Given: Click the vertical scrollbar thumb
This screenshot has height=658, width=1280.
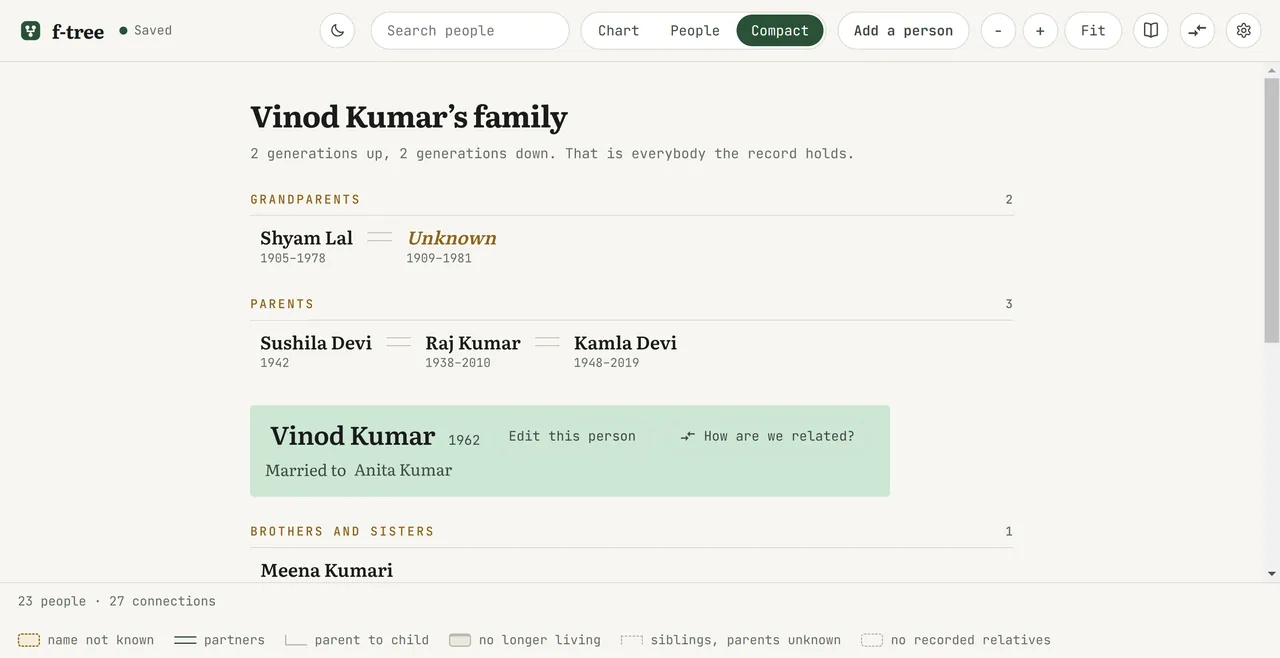Looking at the screenshot, I should coord(1272,210).
